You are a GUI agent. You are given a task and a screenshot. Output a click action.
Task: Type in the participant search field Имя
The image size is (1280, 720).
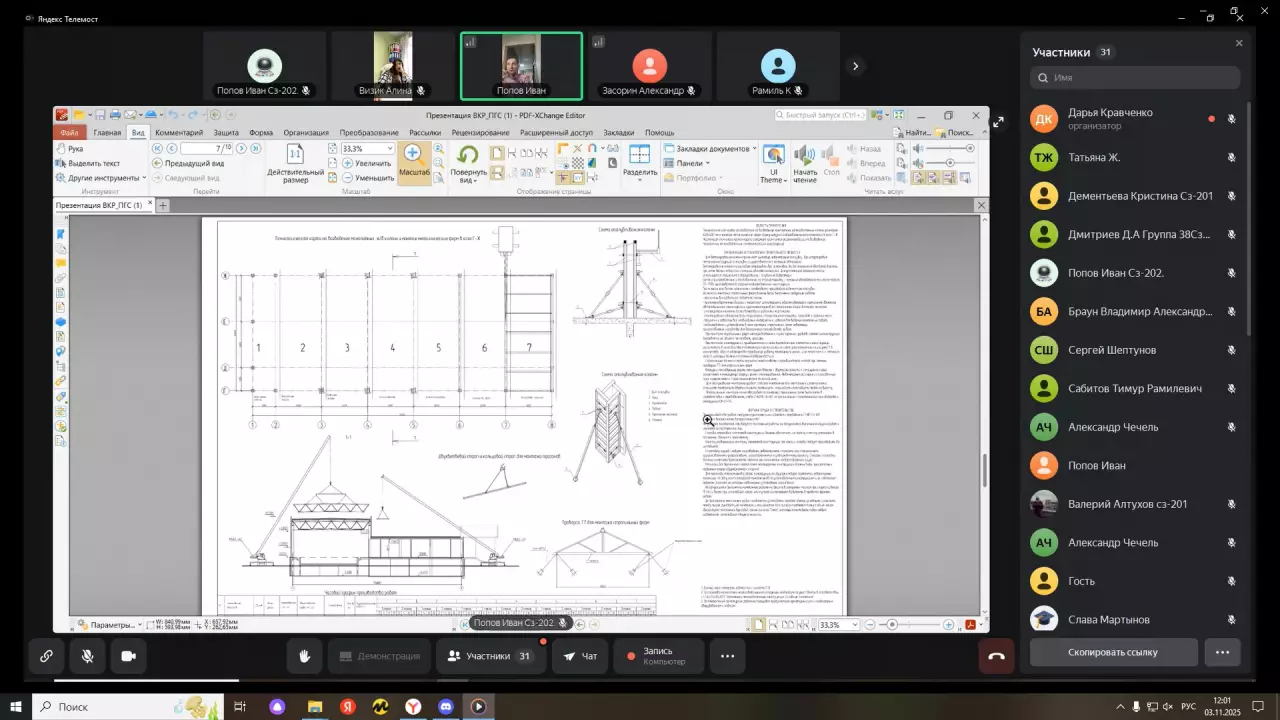click(1140, 77)
